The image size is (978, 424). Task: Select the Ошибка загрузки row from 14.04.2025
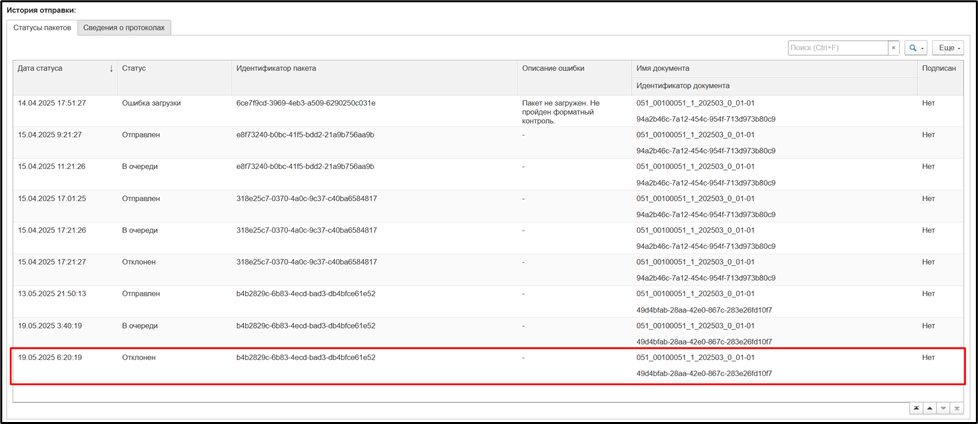tap(489, 111)
